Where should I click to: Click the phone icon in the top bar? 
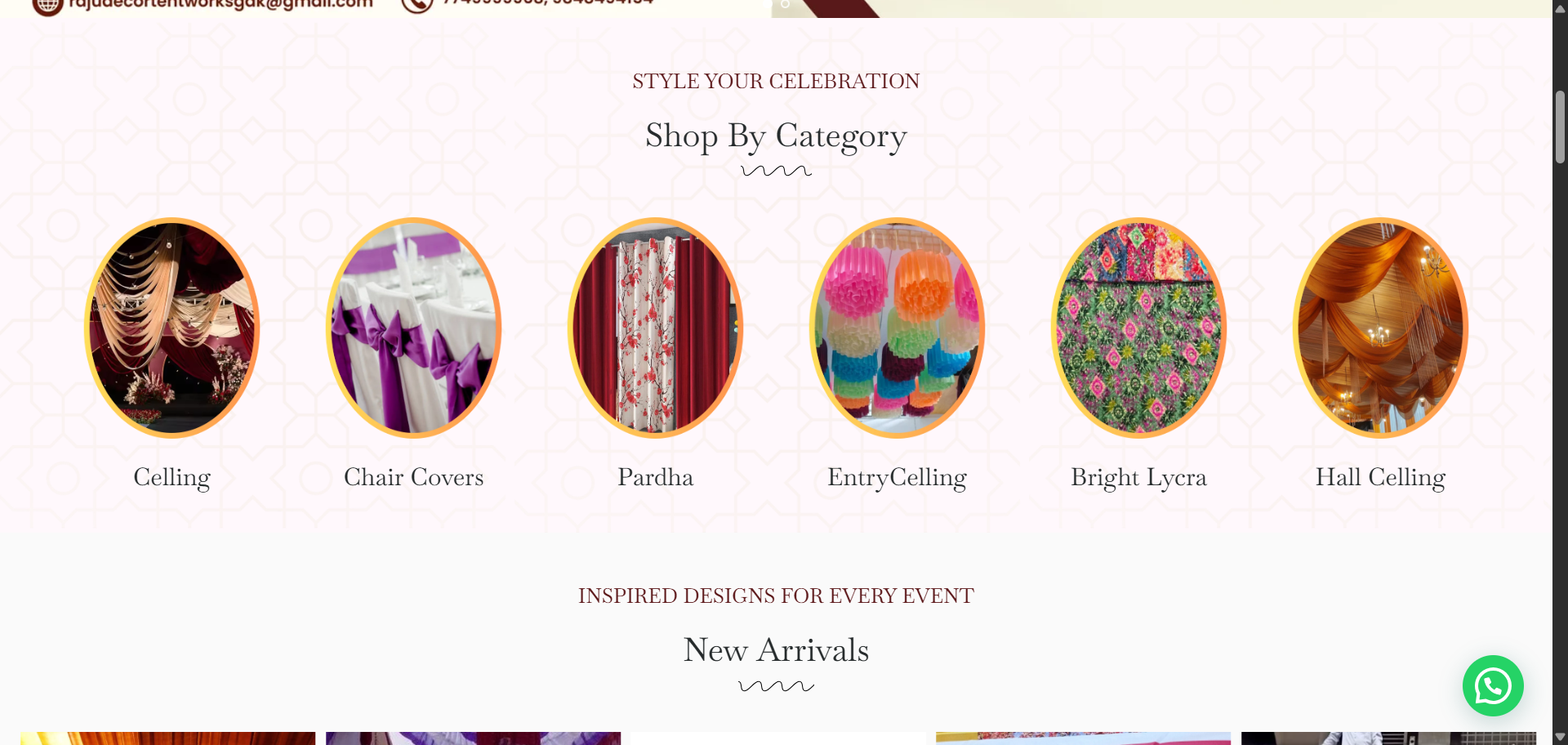(417, 5)
